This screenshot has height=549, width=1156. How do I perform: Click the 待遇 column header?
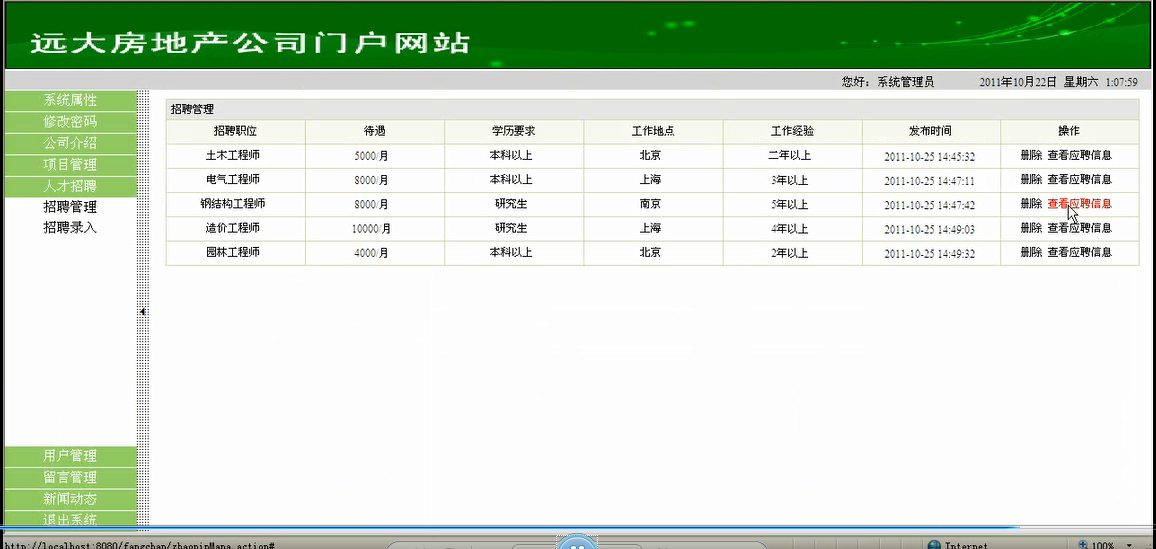click(x=375, y=131)
